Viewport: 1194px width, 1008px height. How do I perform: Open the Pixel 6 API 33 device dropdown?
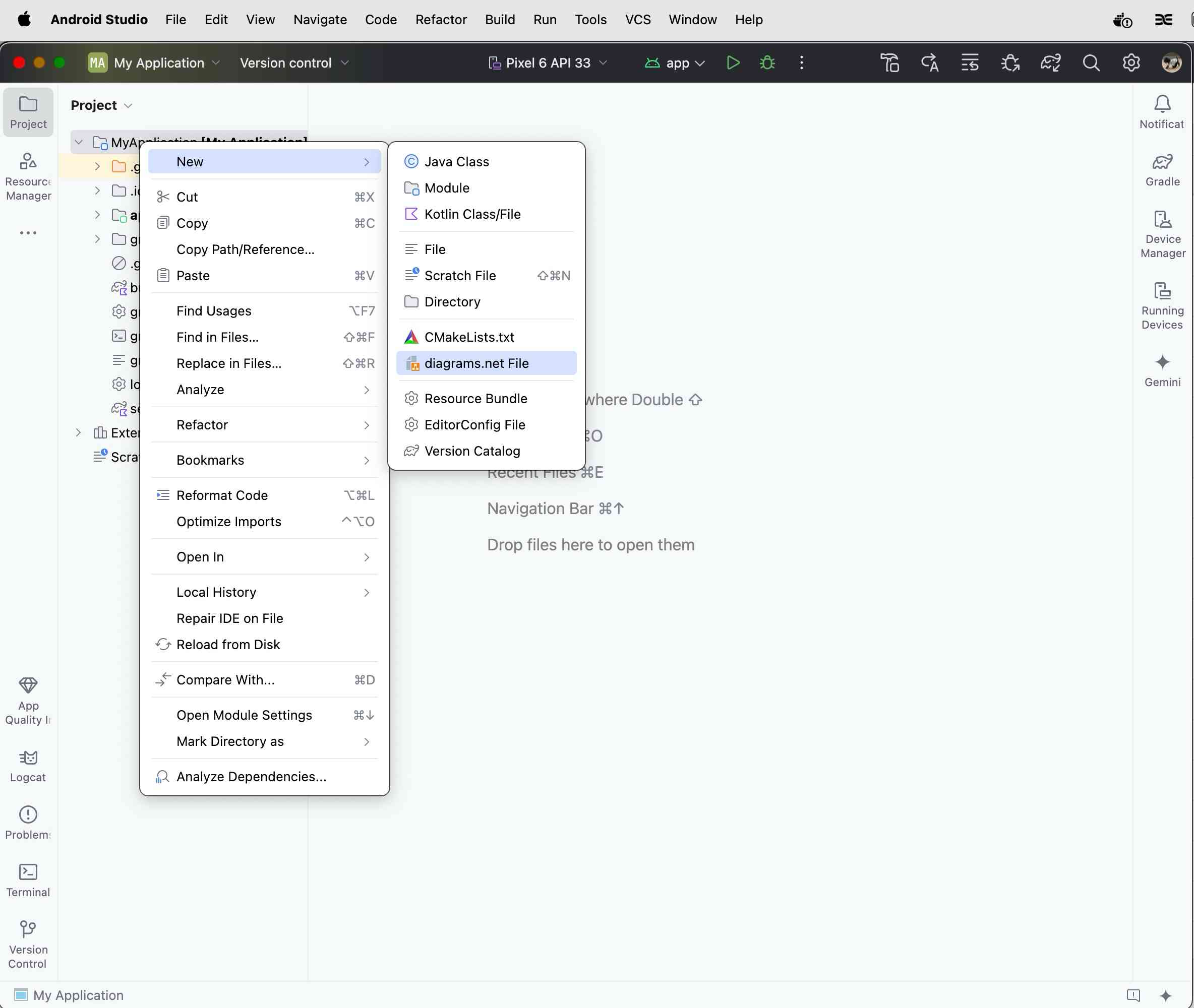(548, 63)
